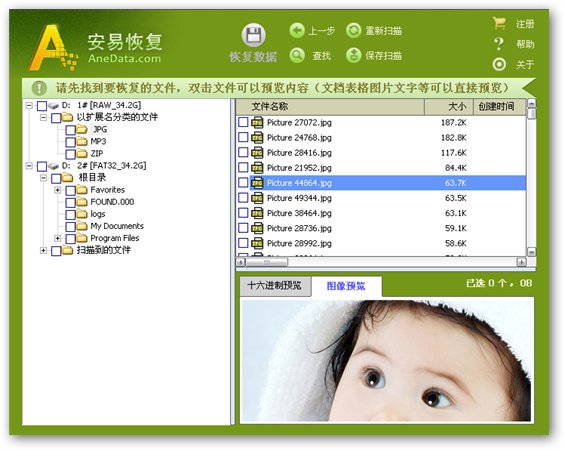Select the FOUND.000 tree label

click(112, 202)
